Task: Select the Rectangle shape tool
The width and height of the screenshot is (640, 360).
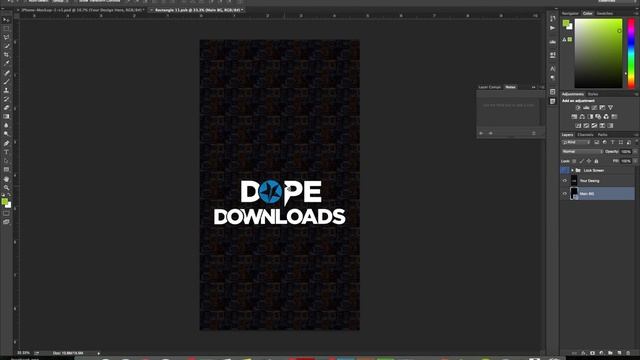Action: pos(6,169)
